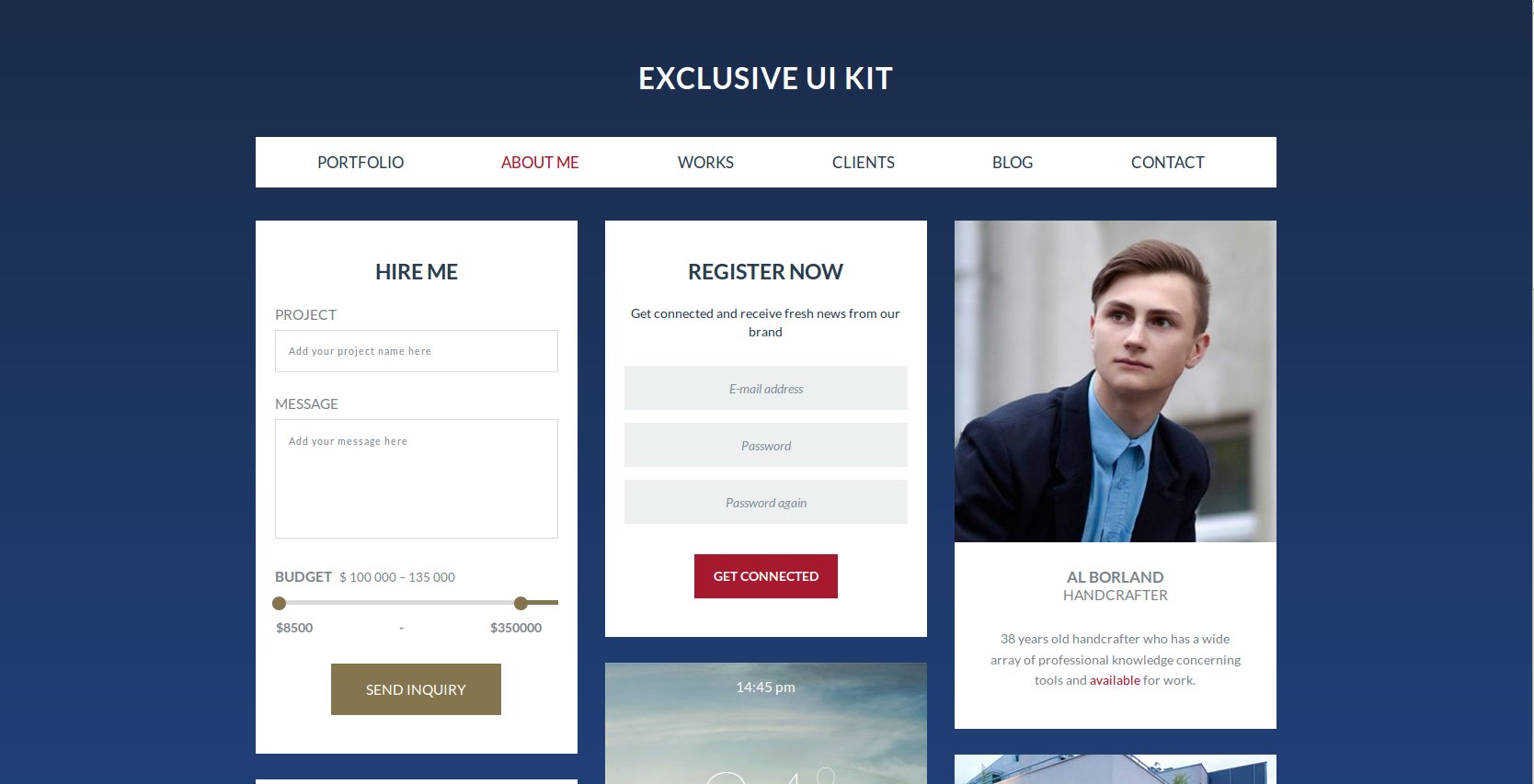The width and height of the screenshot is (1534, 784).
Task: Open the CONTACT navigation item
Action: 1168,163
